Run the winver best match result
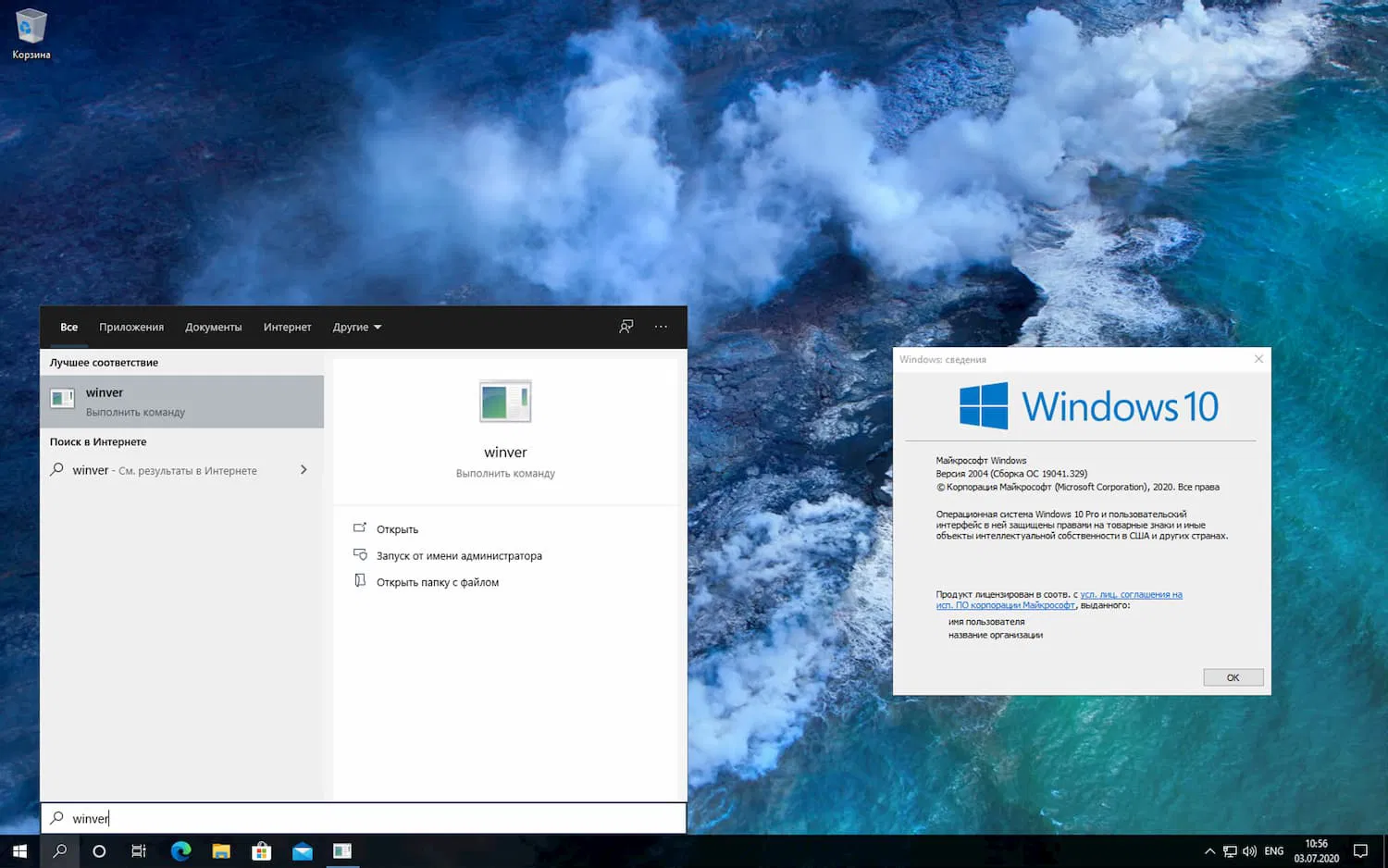This screenshot has height=868, width=1388. click(x=182, y=402)
